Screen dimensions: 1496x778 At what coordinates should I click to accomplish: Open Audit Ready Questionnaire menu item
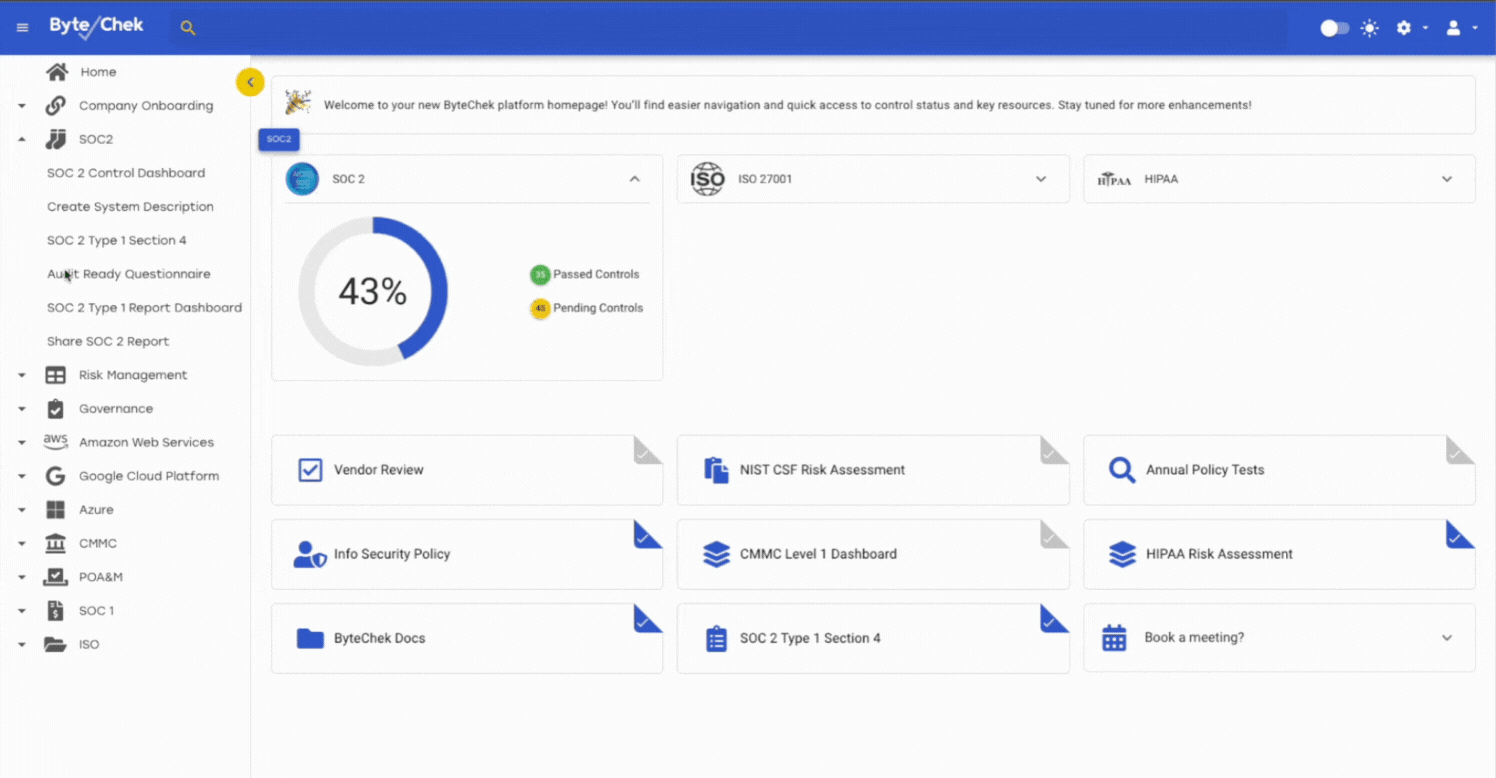coord(129,274)
